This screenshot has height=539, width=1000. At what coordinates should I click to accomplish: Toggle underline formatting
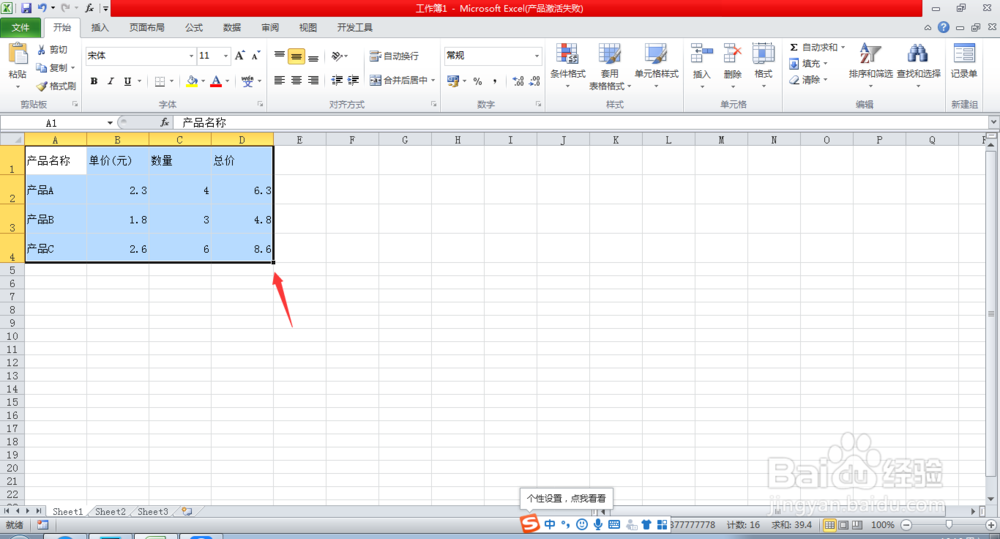click(128, 81)
